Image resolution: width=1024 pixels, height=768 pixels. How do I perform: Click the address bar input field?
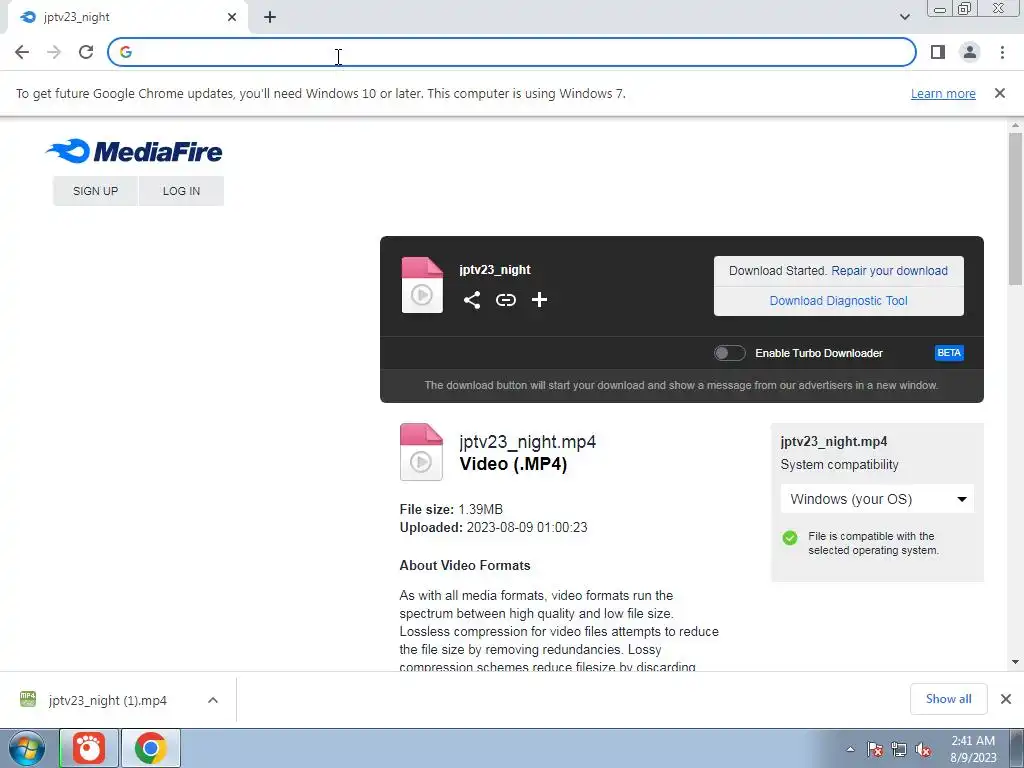click(512, 52)
